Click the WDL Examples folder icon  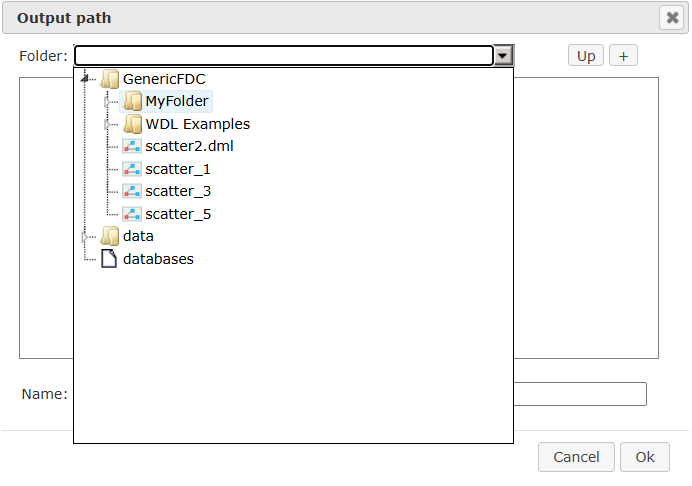pyautogui.click(x=132, y=124)
